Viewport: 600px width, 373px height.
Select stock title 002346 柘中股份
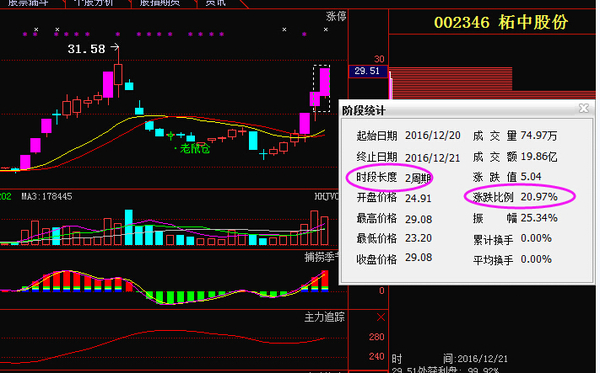click(501, 22)
